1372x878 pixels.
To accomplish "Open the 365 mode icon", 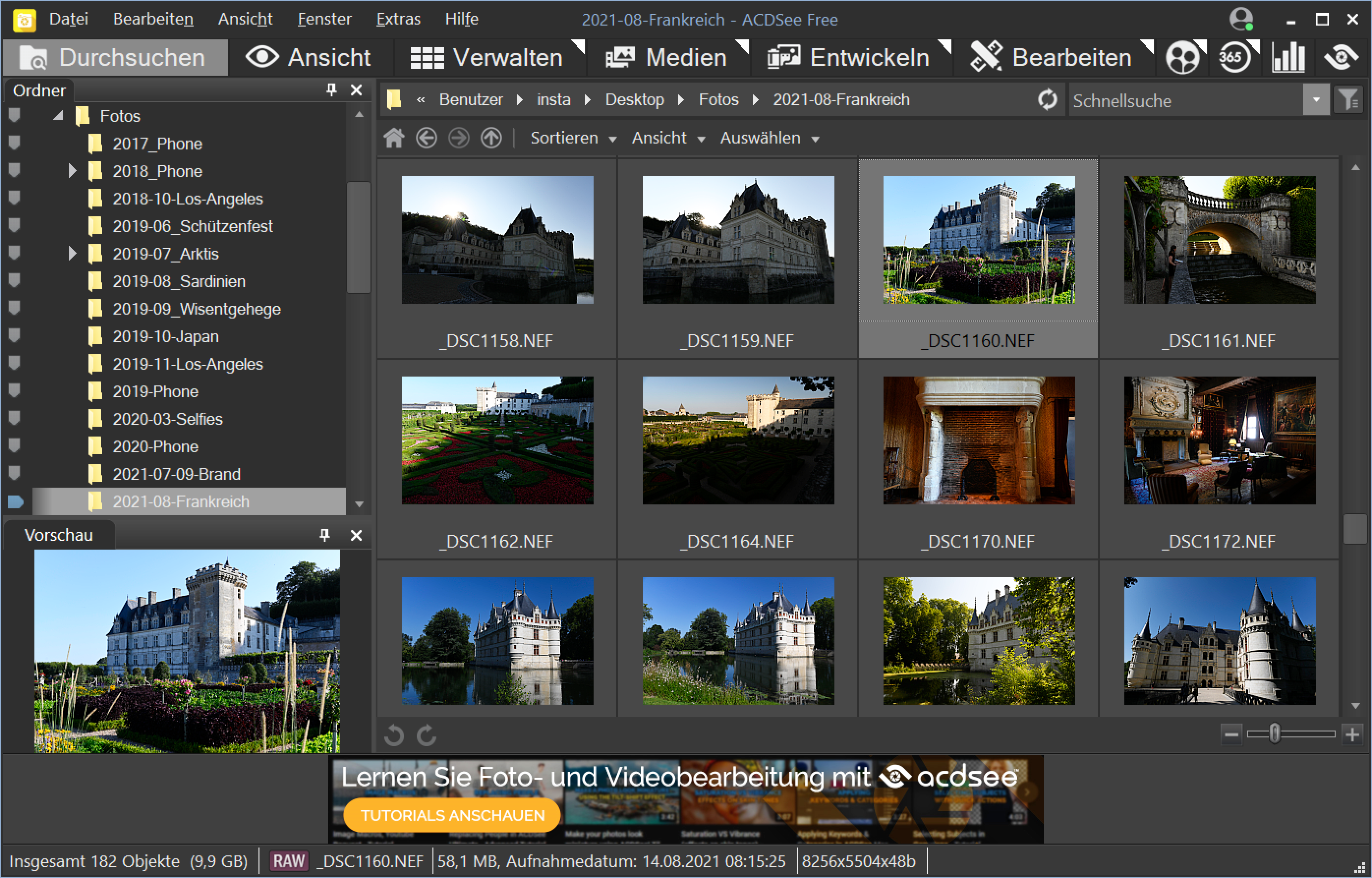I will [x=1234, y=58].
